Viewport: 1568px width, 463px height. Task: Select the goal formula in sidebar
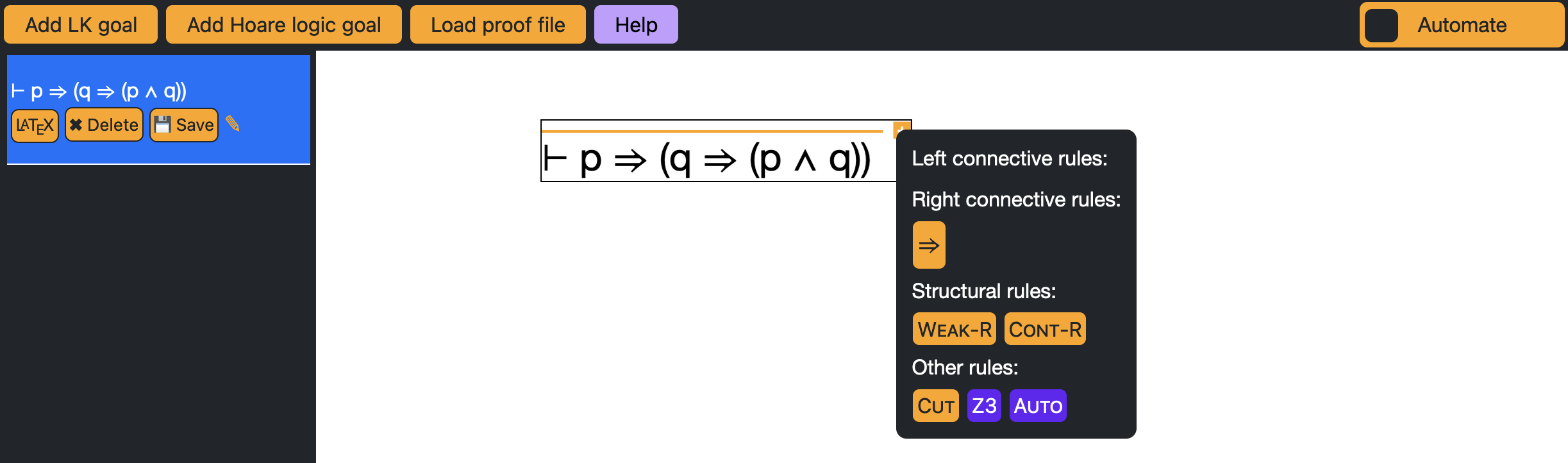[99, 91]
